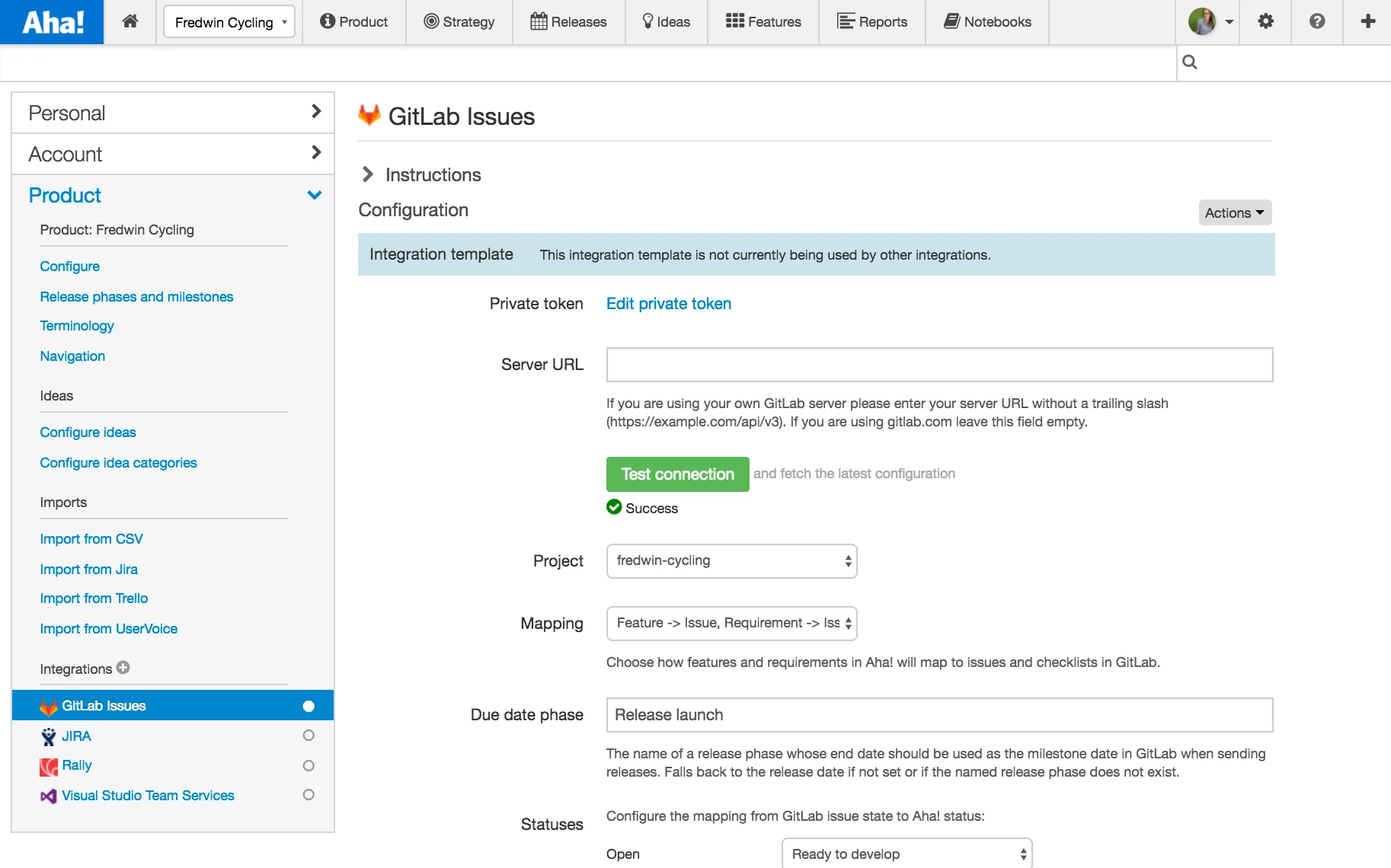1391x868 pixels.
Task: Click the Aha! logo
Action: 52,22
